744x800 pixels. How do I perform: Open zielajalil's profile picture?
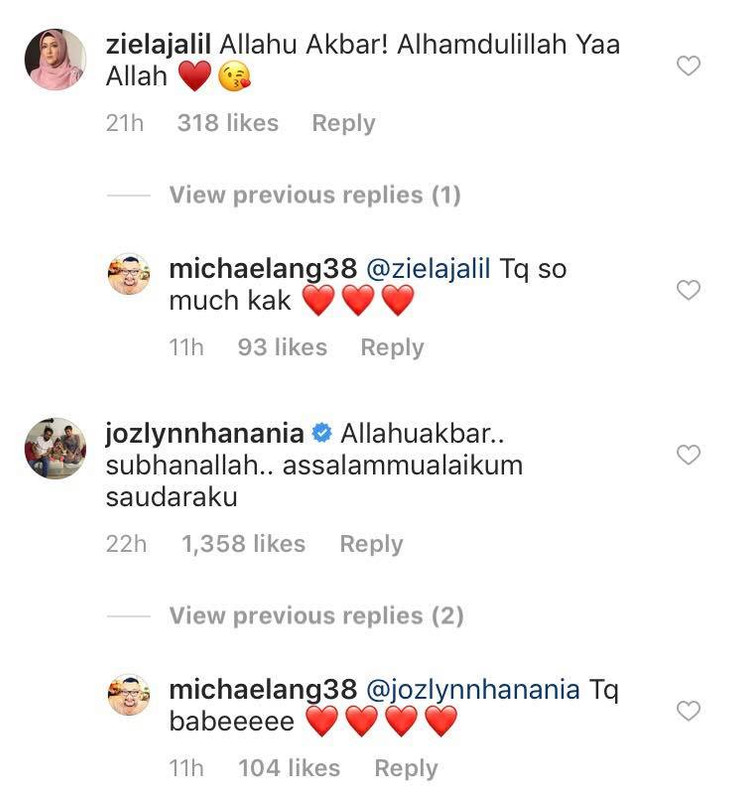55,59
